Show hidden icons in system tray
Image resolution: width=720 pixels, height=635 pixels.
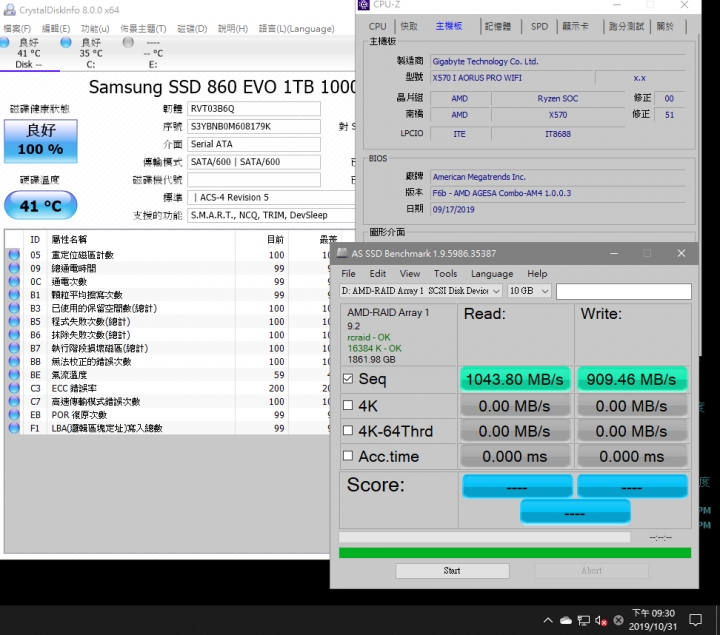click(x=548, y=620)
